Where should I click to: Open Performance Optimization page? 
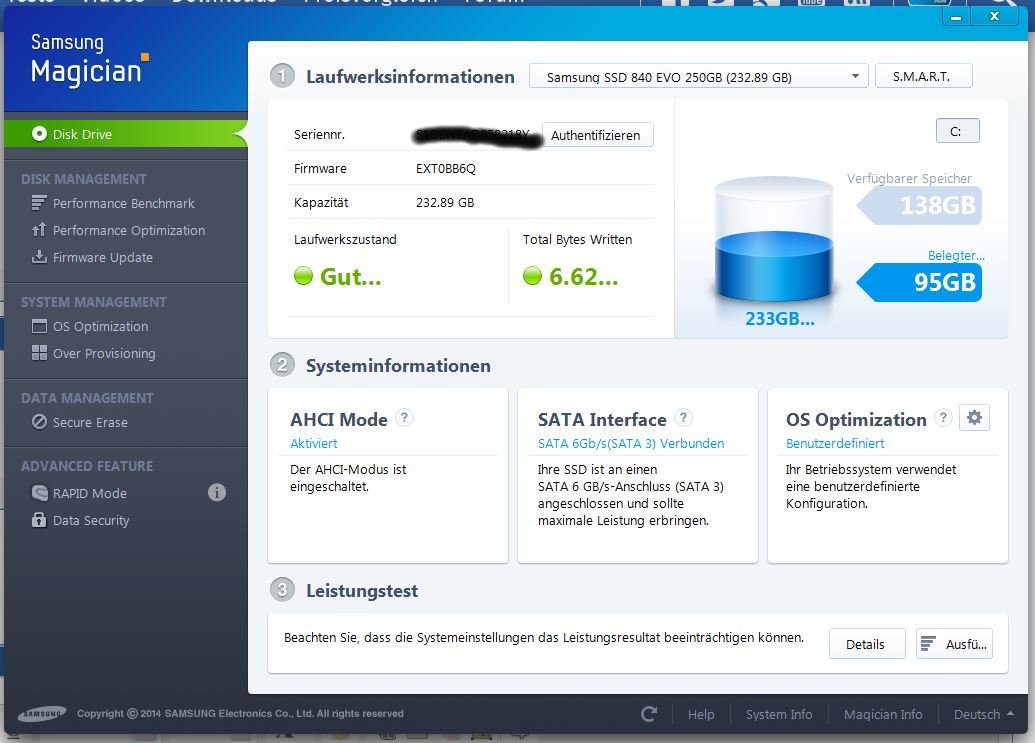(129, 230)
